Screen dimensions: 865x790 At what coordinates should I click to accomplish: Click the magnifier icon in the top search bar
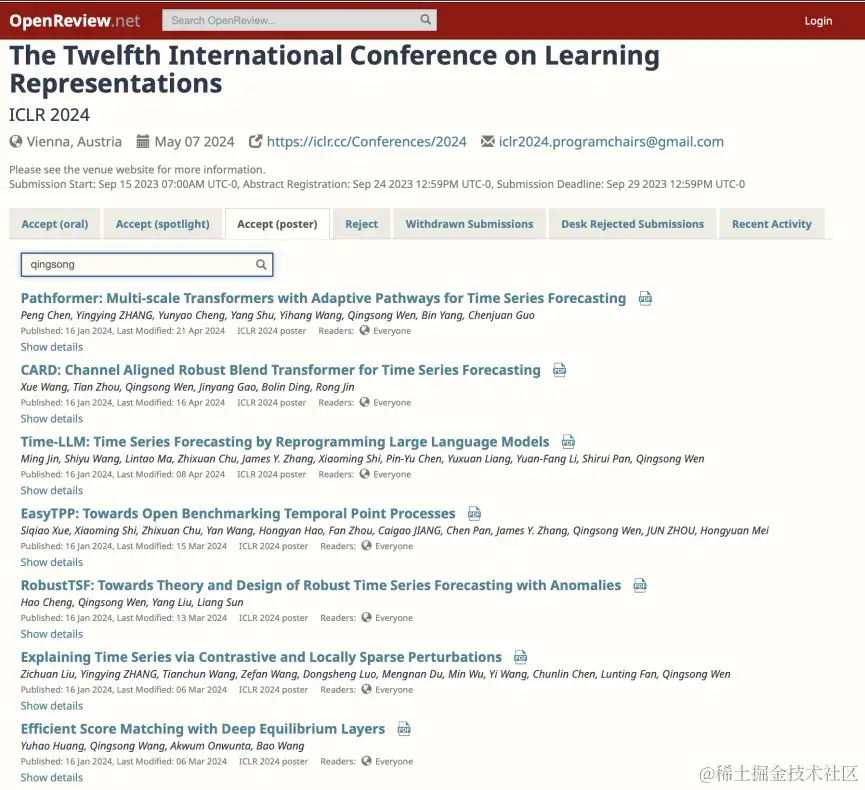click(425, 20)
